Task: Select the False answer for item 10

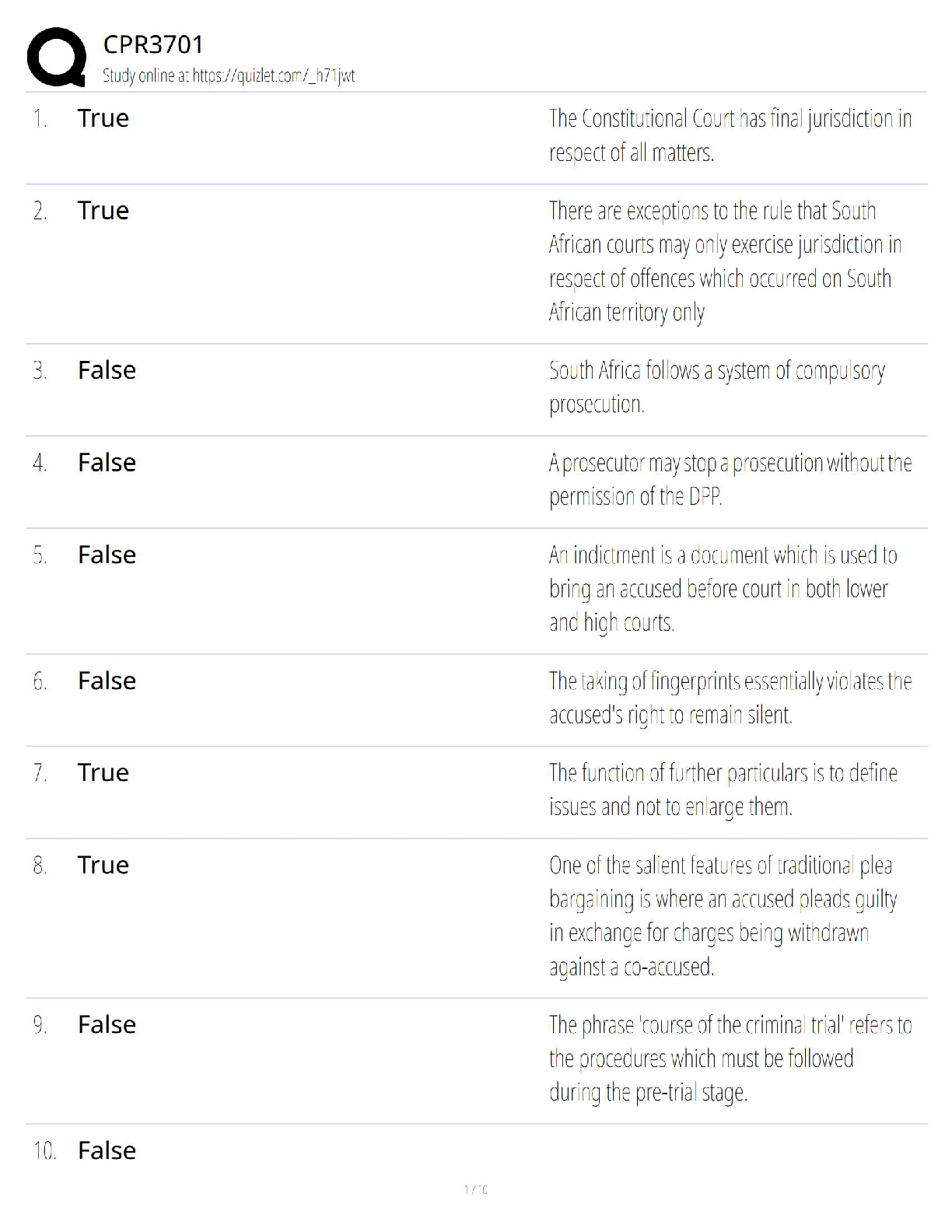Action: click(107, 1150)
